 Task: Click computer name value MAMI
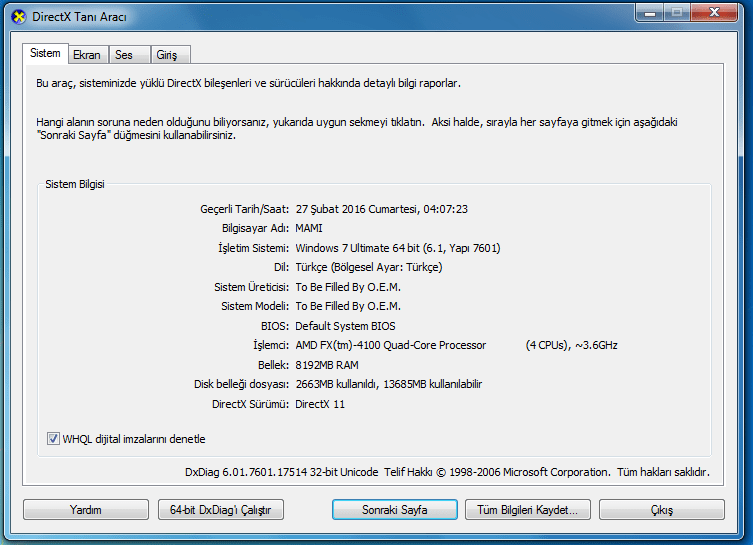click(309, 228)
